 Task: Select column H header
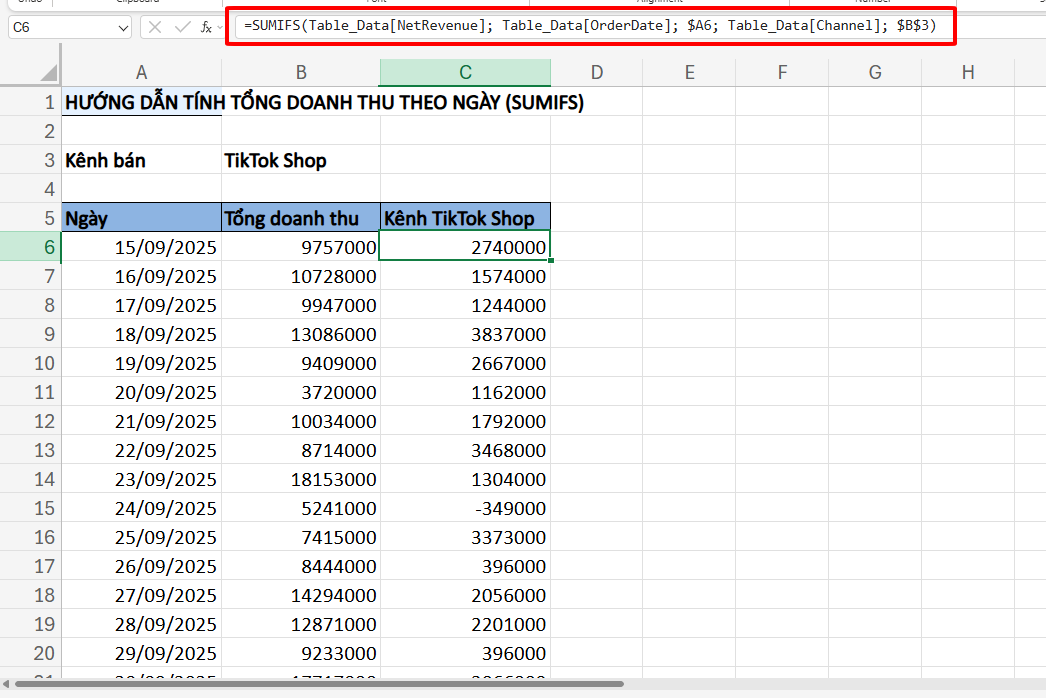967,72
